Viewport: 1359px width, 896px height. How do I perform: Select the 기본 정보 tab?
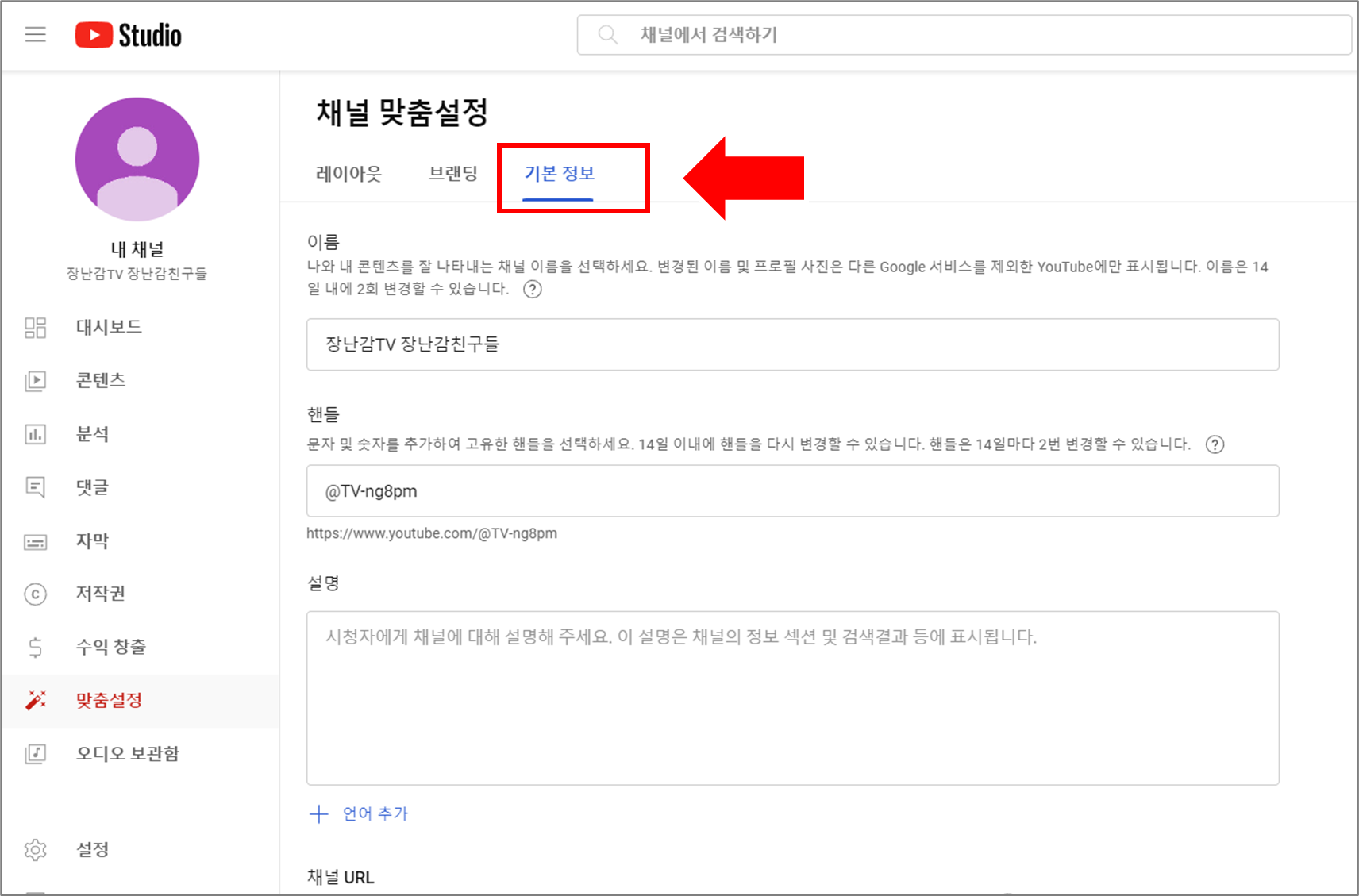tap(559, 174)
